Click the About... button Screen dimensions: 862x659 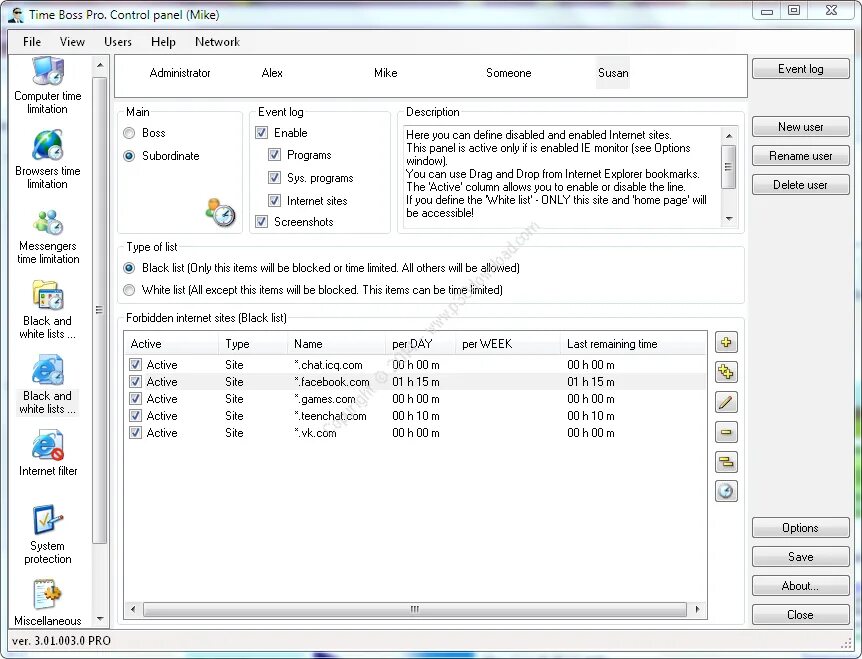click(800, 586)
